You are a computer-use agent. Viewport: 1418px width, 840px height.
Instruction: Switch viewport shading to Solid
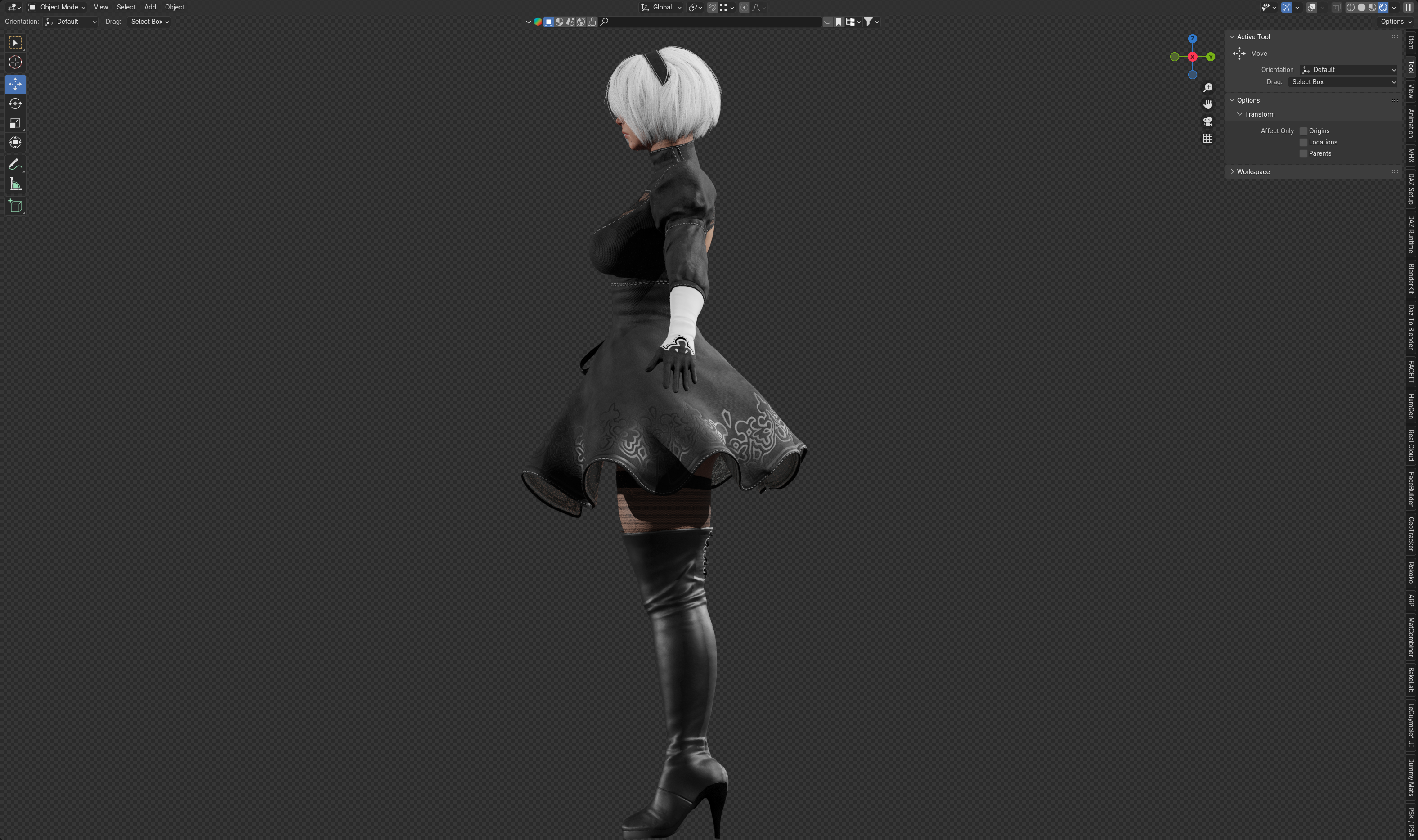[1361, 7]
